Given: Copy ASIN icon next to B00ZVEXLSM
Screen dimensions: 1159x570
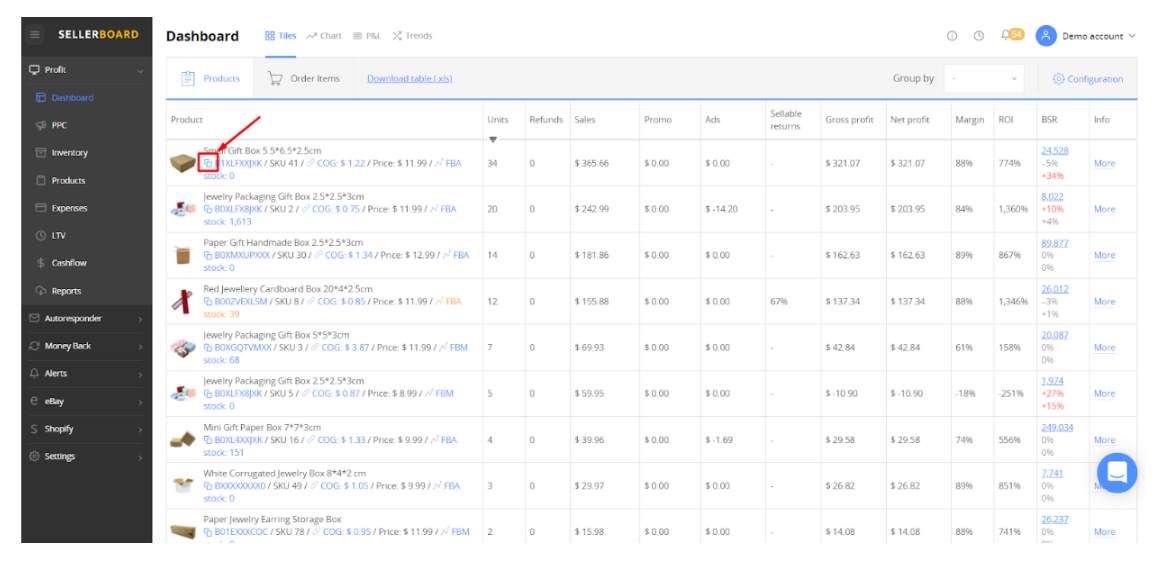Looking at the screenshot, I should click(x=208, y=302).
